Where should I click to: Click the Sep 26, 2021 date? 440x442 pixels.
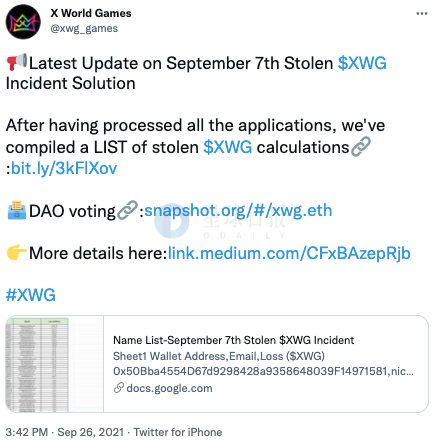pyautogui.click(x=91, y=432)
